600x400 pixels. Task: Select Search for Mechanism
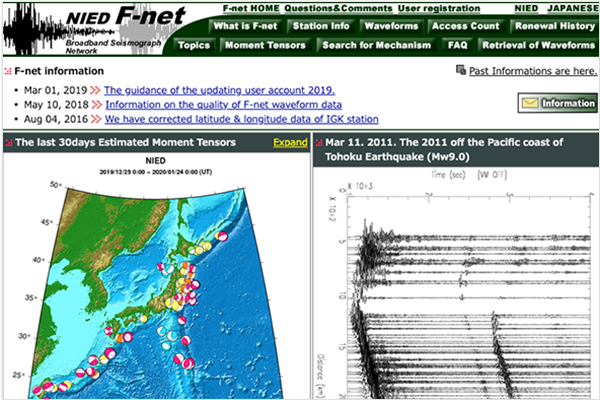click(376, 45)
